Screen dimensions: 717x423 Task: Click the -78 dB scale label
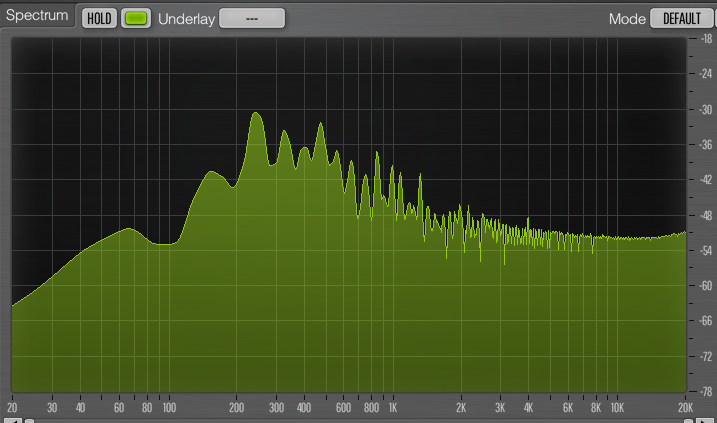(x=705, y=391)
